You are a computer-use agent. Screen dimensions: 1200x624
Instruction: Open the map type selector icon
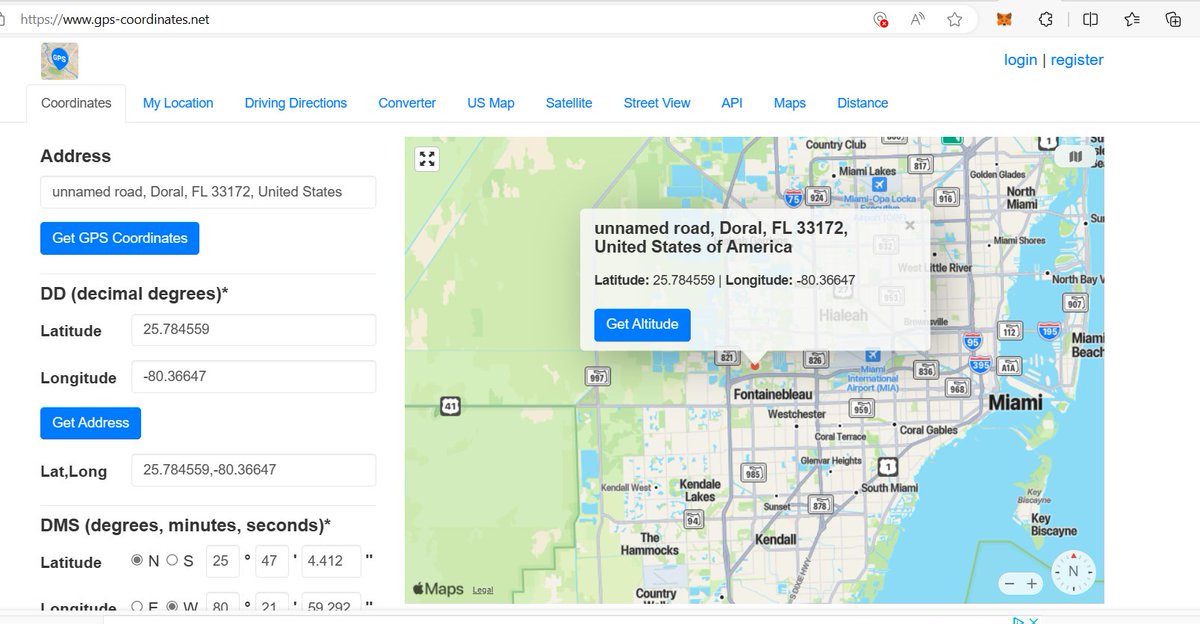tap(1075, 156)
